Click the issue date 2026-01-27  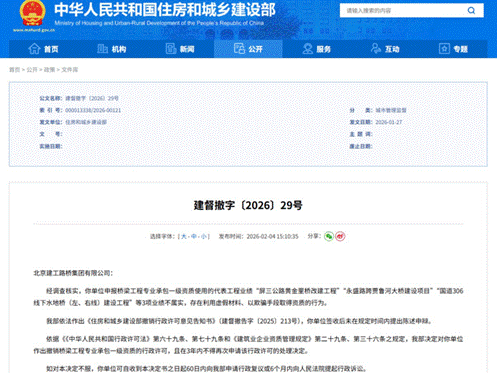tap(389, 122)
